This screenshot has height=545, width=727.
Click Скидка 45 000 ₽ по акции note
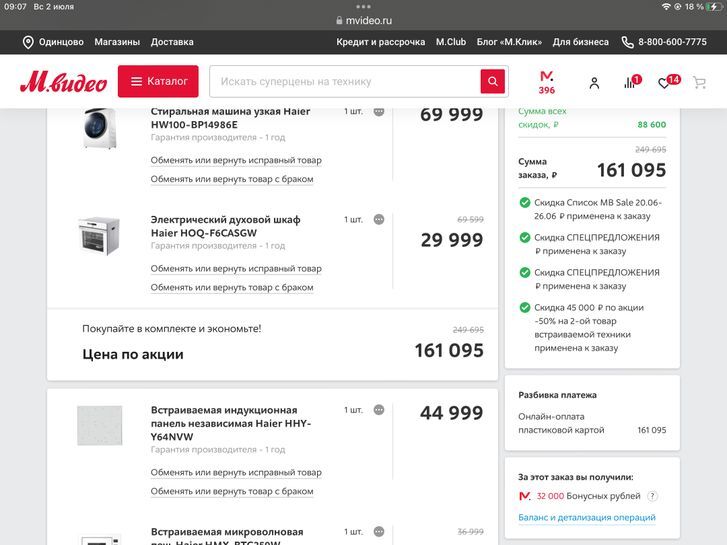click(589, 327)
